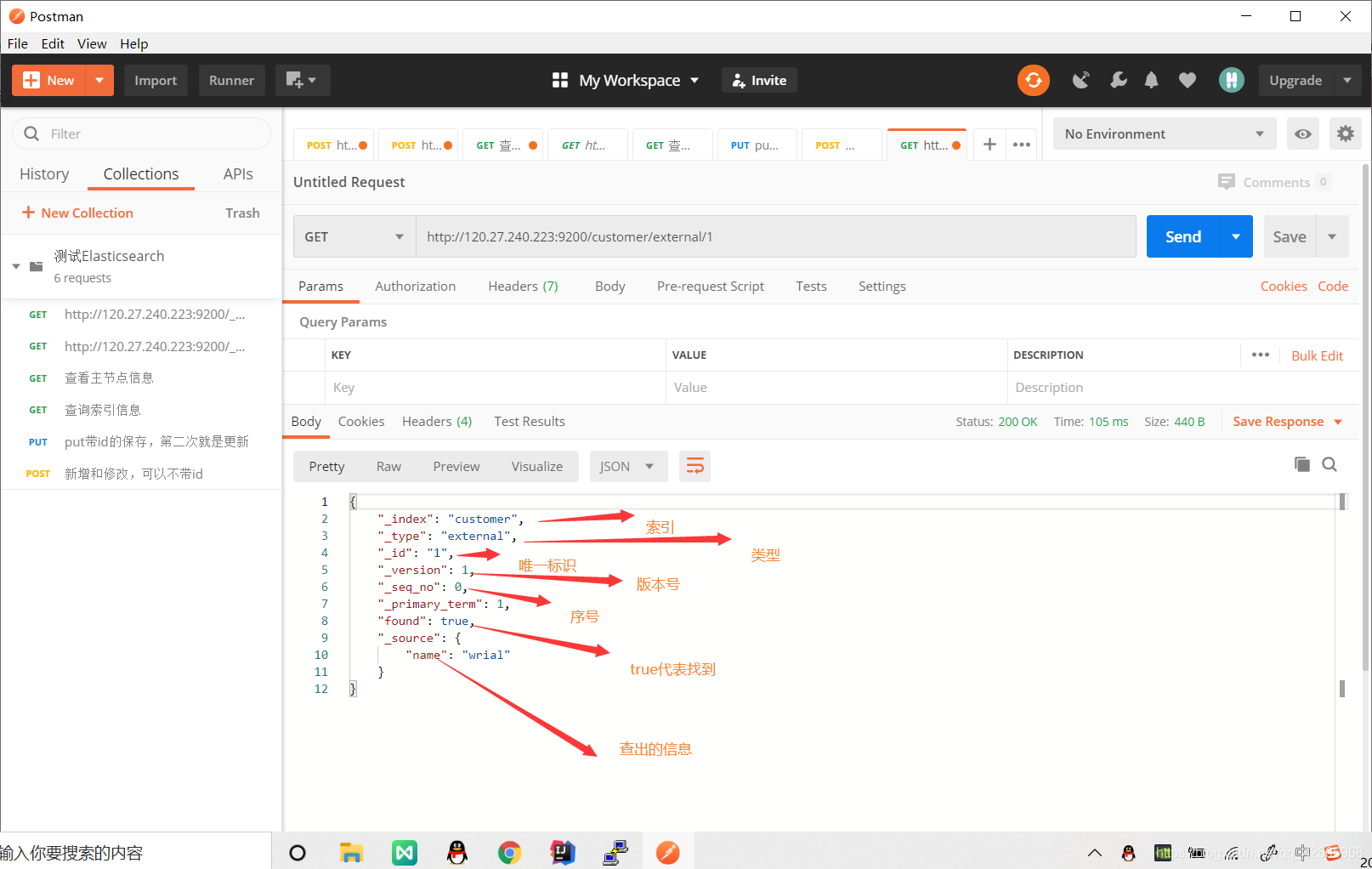Open JSON format dropdown
Viewport: 1372px width, 869px height.
628,466
